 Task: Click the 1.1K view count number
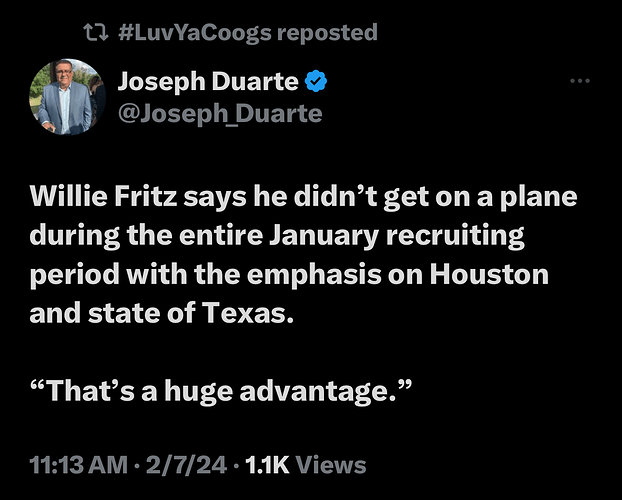coord(266,465)
